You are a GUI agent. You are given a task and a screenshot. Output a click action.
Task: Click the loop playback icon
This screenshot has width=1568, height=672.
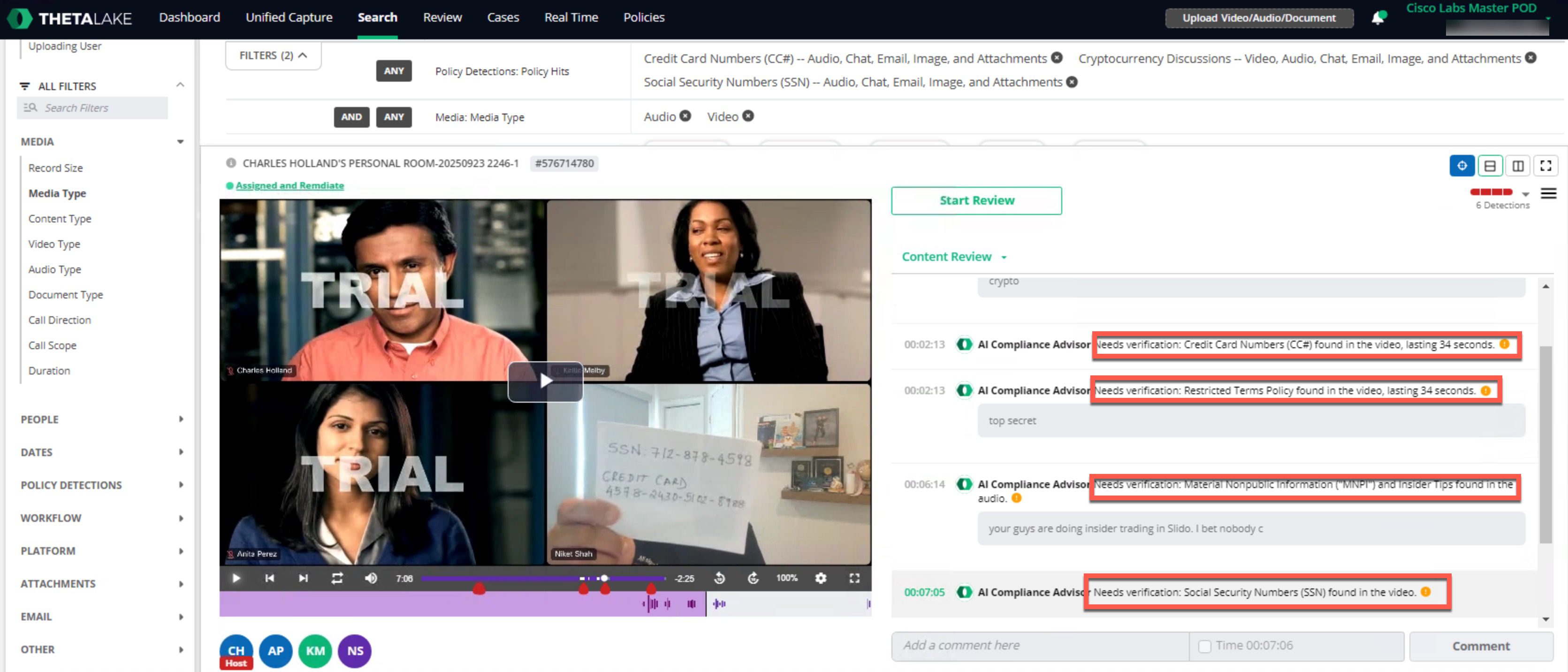coord(336,578)
